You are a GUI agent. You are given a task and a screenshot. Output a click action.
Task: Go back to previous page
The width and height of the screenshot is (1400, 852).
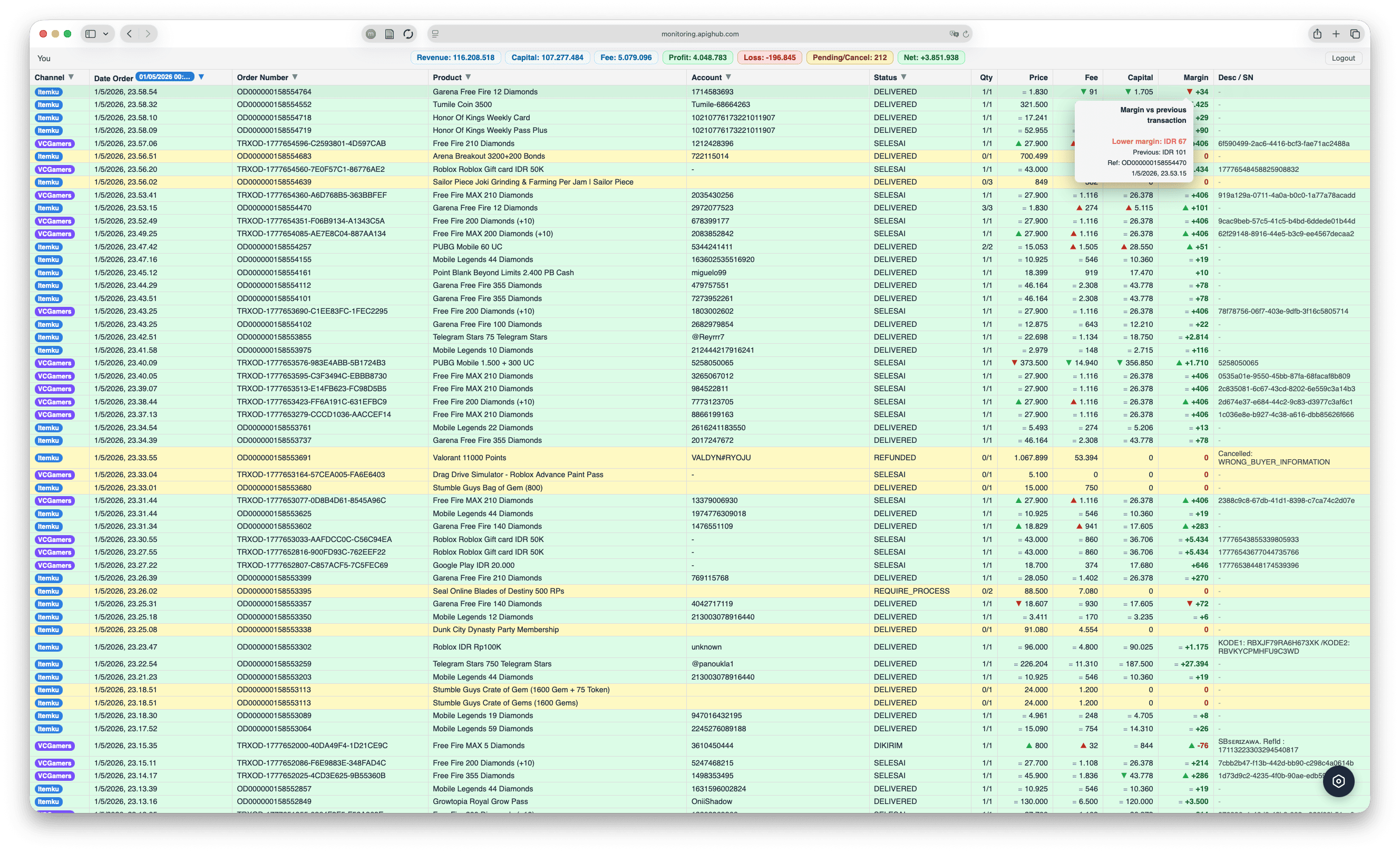(130, 34)
